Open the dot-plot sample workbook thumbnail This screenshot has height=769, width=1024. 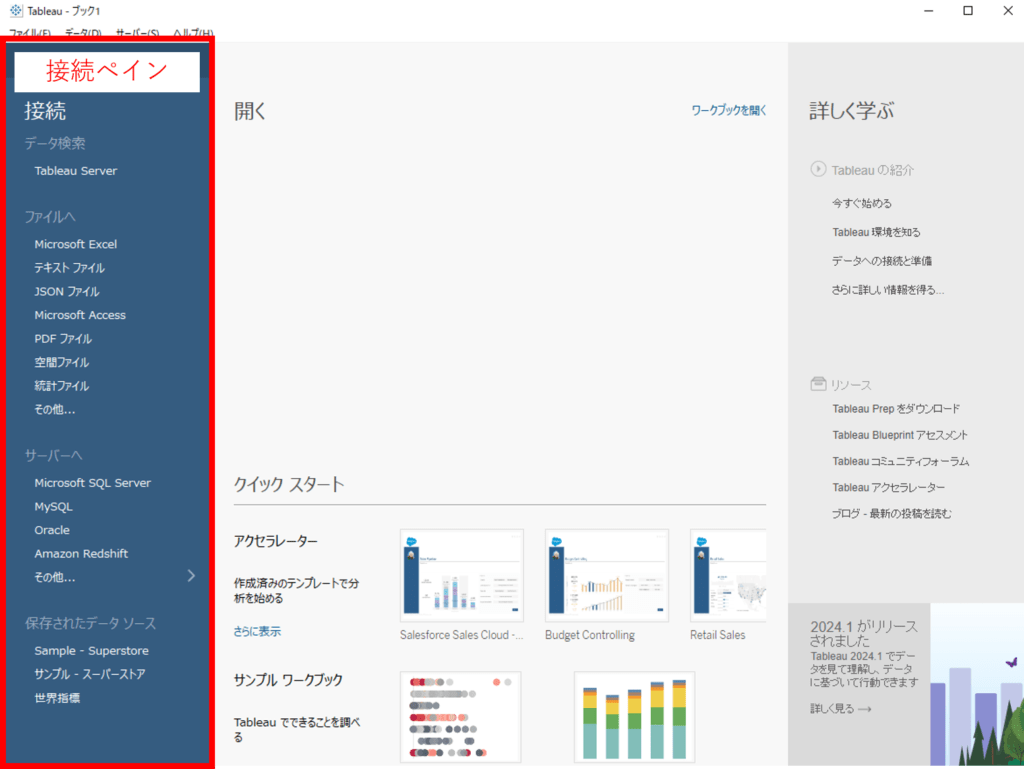(460, 717)
